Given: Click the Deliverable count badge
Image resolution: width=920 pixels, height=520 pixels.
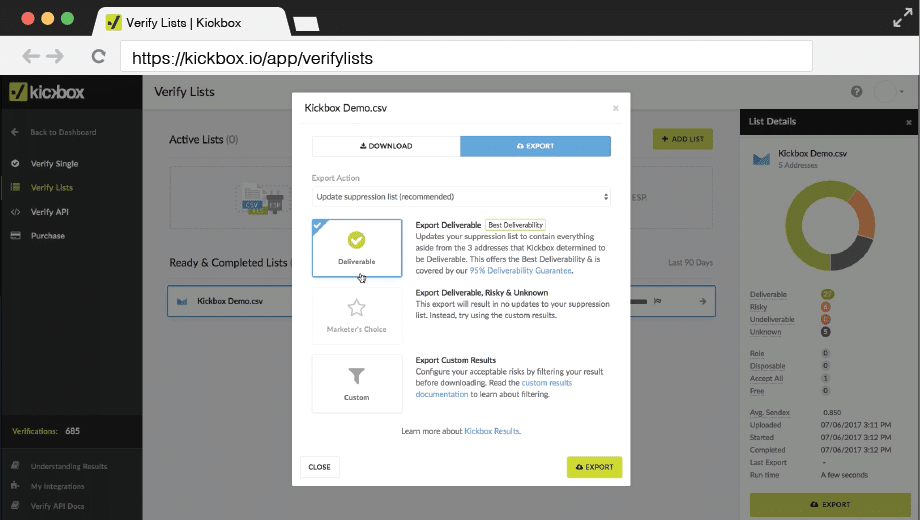Looking at the screenshot, I should click(827, 294).
